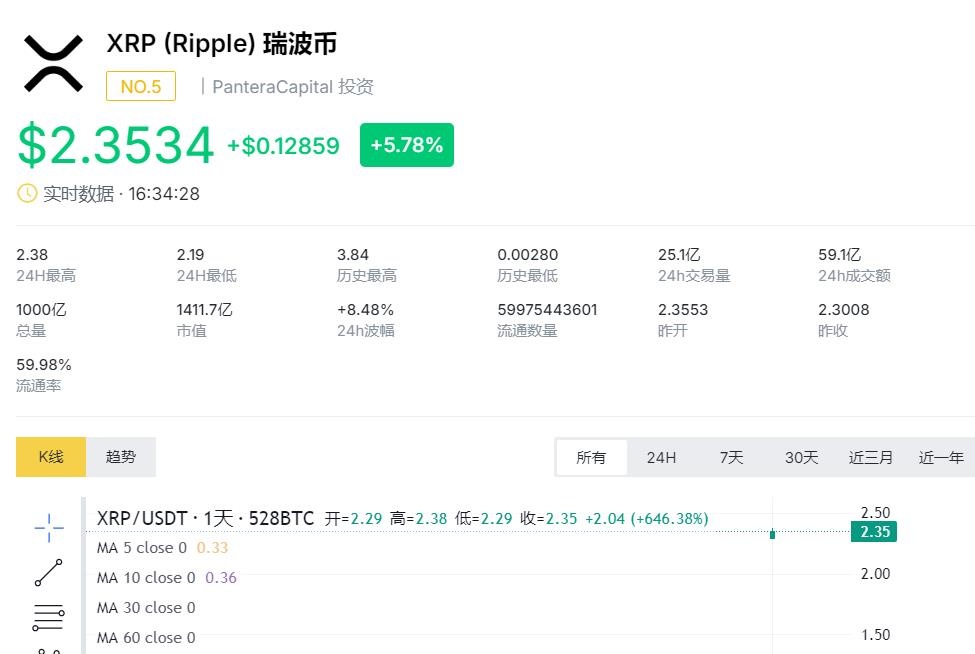Click the MA 5 close indicator label
Image resolution: width=975 pixels, height=654 pixels.
click(141, 548)
